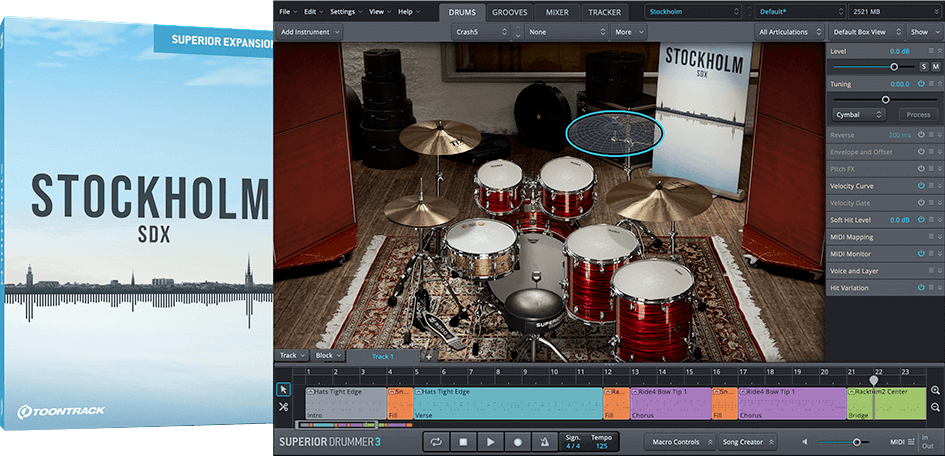945x456 pixels.
Task: Expand the MIDI Mapping section chevron
Action: [938, 237]
